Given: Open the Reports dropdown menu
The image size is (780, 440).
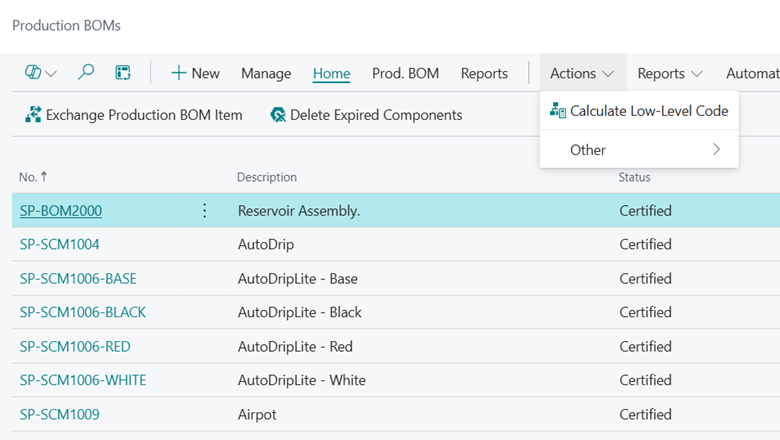Looking at the screenshot, I should click(x=669, y=73).
